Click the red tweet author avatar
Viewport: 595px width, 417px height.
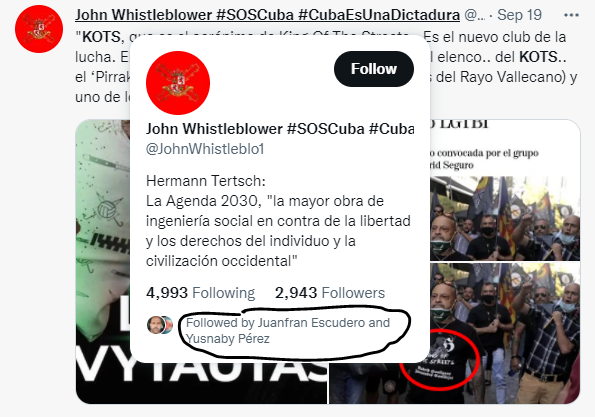(x=39, y=29)
